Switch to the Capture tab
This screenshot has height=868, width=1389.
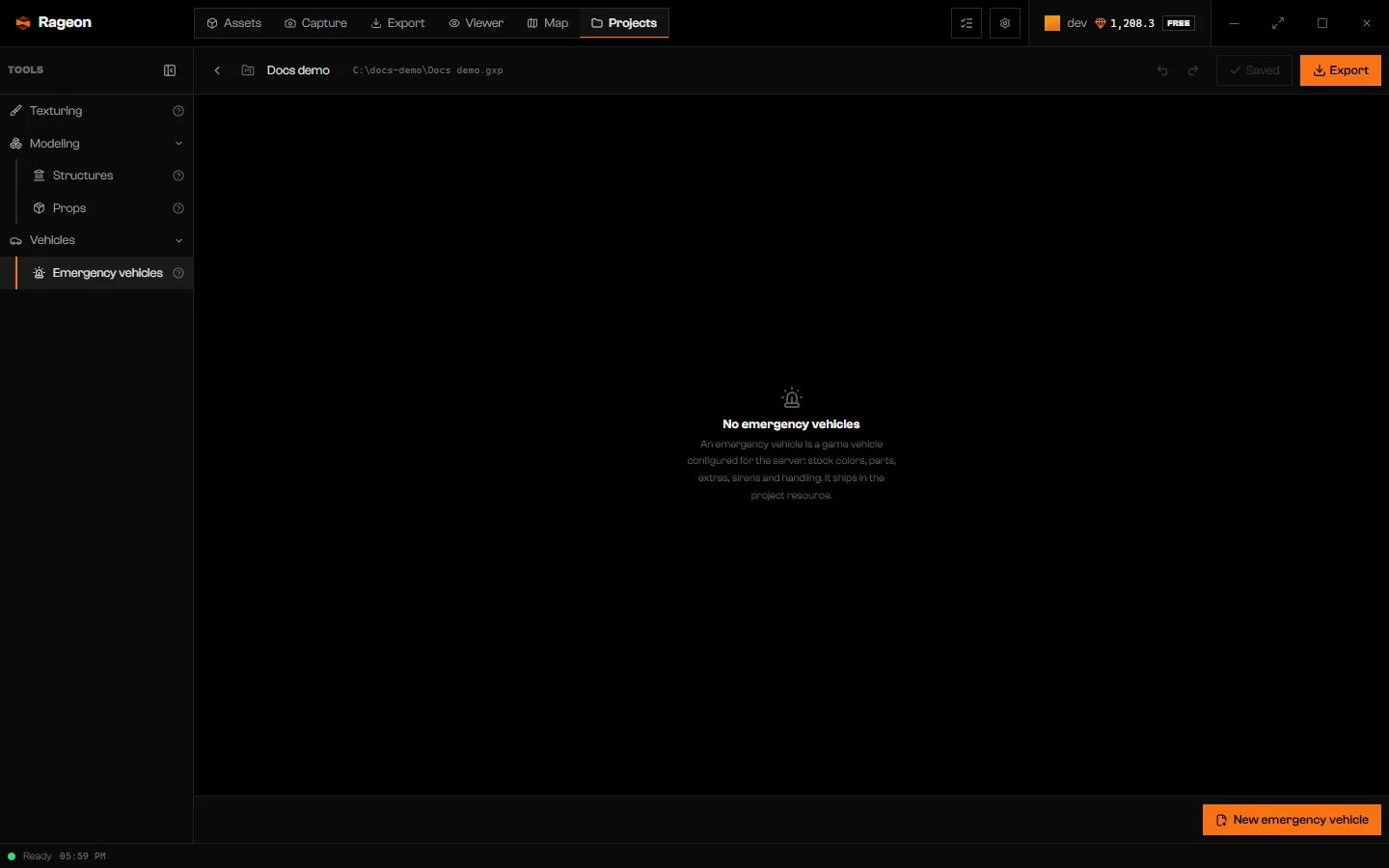315,23
